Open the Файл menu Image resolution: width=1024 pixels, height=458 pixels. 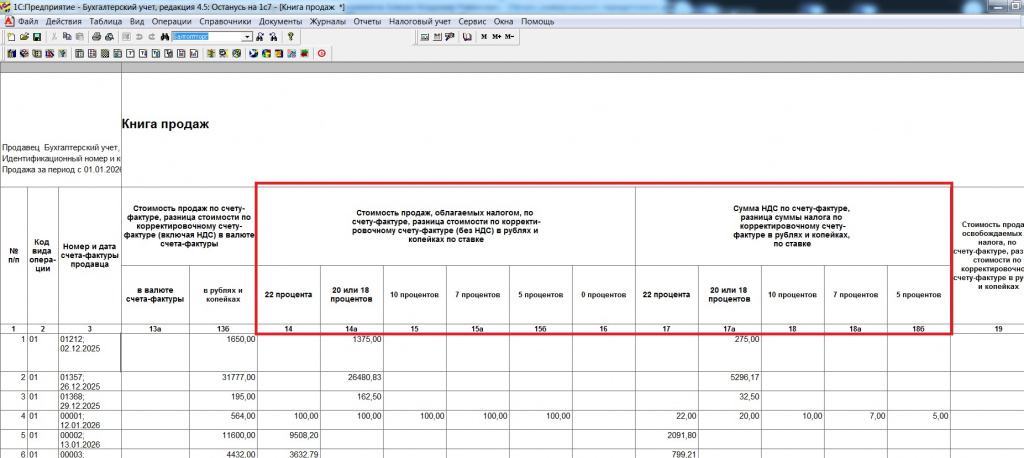pyautogui.click(x=28, y=22)
